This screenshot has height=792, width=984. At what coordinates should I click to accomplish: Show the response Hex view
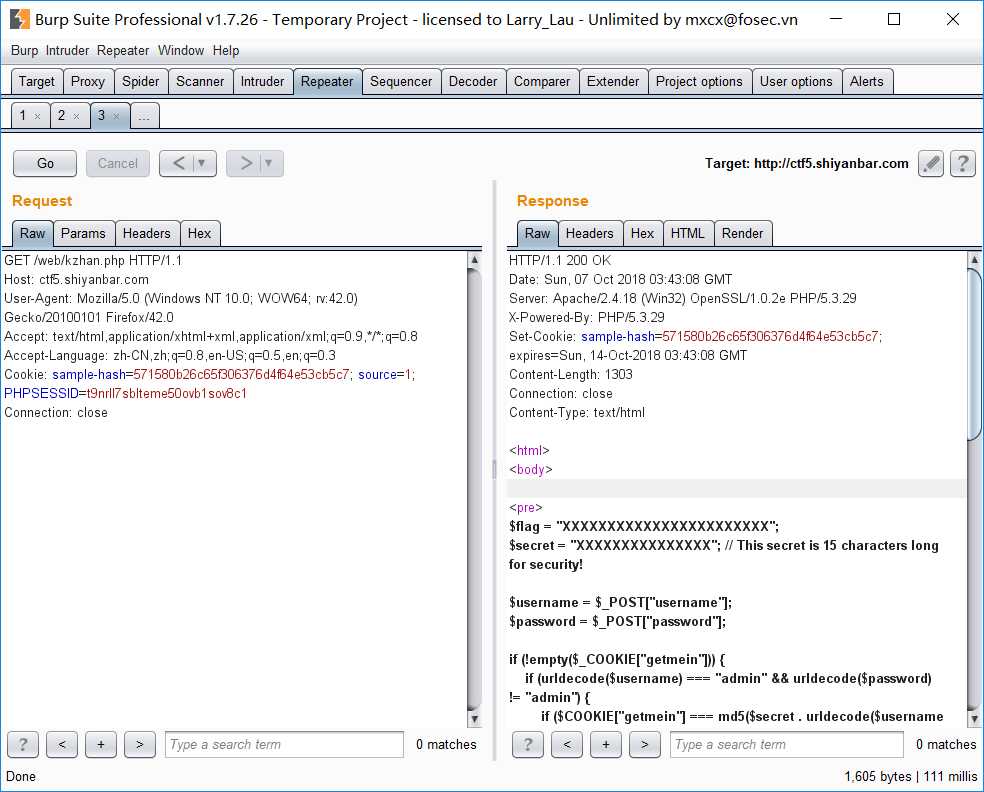[x=643, y=233]
